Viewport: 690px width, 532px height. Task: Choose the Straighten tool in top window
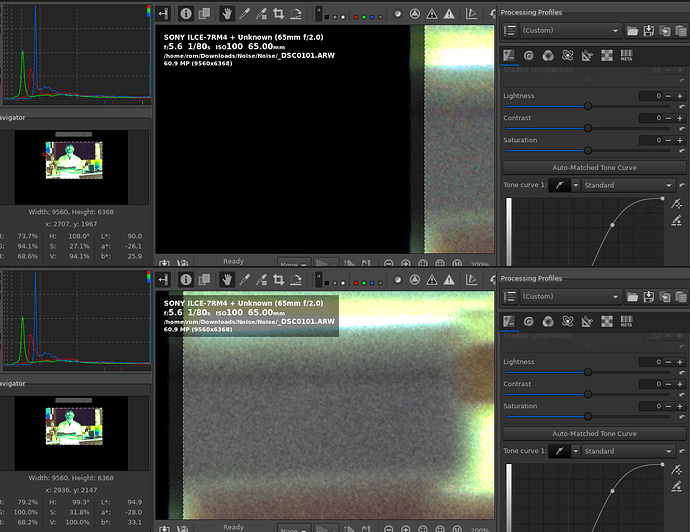[x=296, y=14]
